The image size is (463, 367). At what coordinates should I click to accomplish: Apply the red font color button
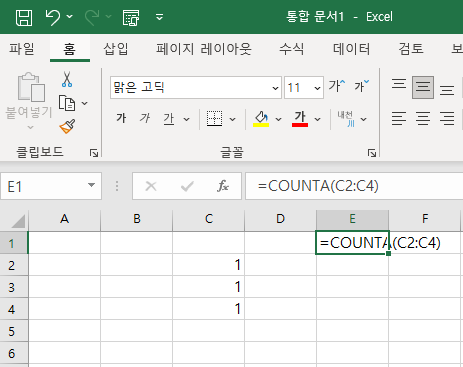[x=300, y=119]
